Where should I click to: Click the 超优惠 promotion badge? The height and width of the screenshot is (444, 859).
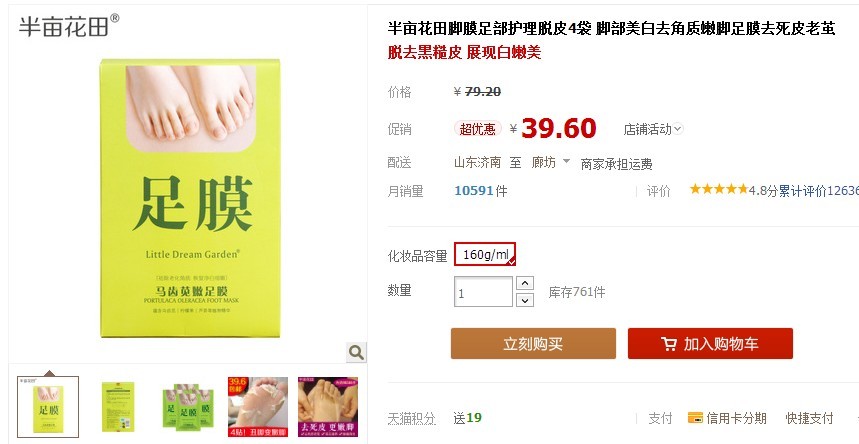click(477, 129)
